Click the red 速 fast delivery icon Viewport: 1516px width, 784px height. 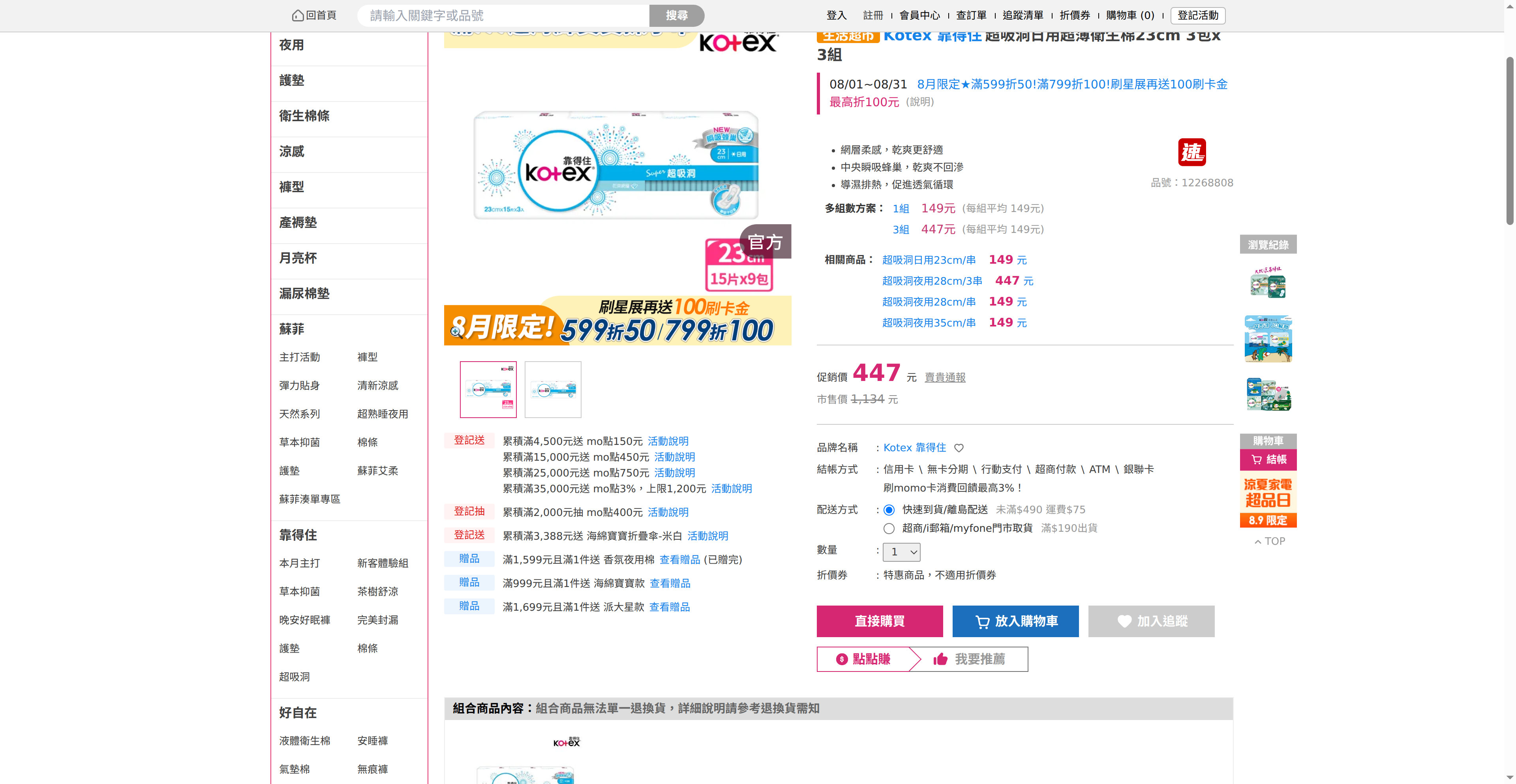1192,152
